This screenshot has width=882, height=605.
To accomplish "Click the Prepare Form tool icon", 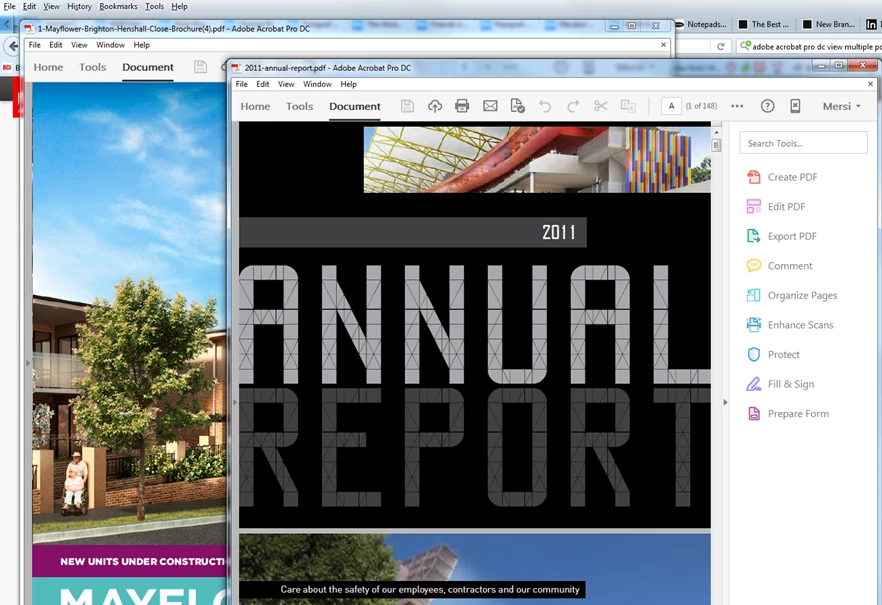I will [x=753, y=414].
